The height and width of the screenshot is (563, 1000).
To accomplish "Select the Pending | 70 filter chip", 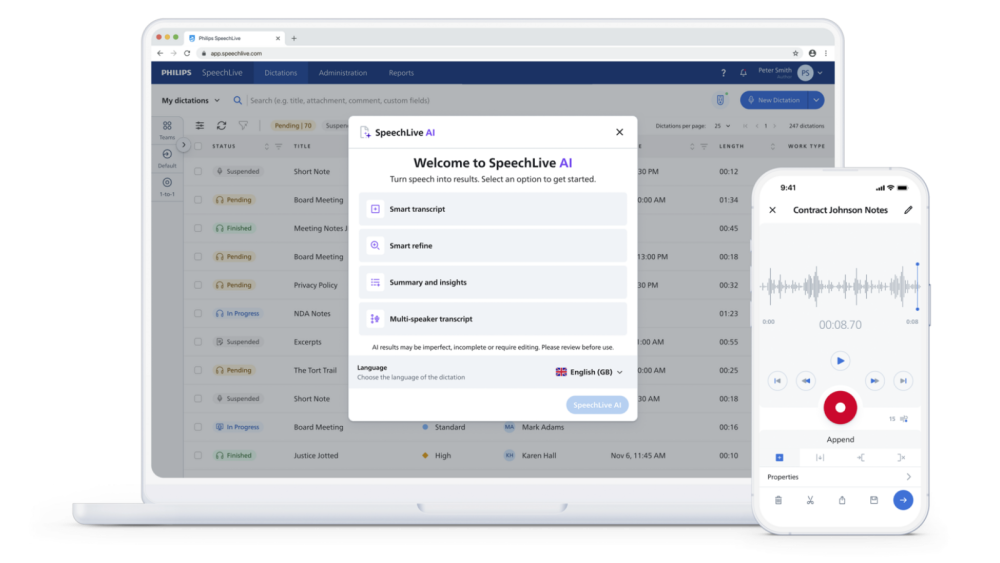I will (293, 126).
